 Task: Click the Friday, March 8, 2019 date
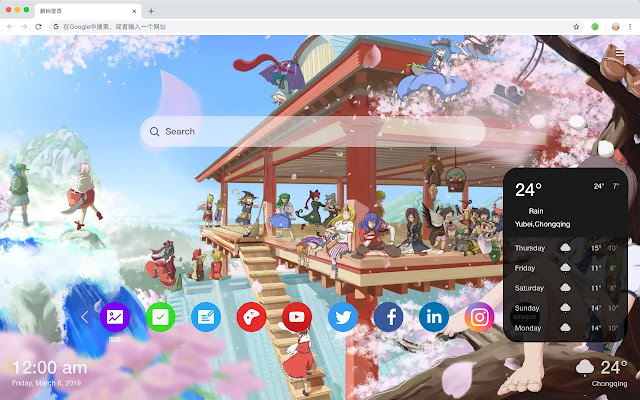46,383
